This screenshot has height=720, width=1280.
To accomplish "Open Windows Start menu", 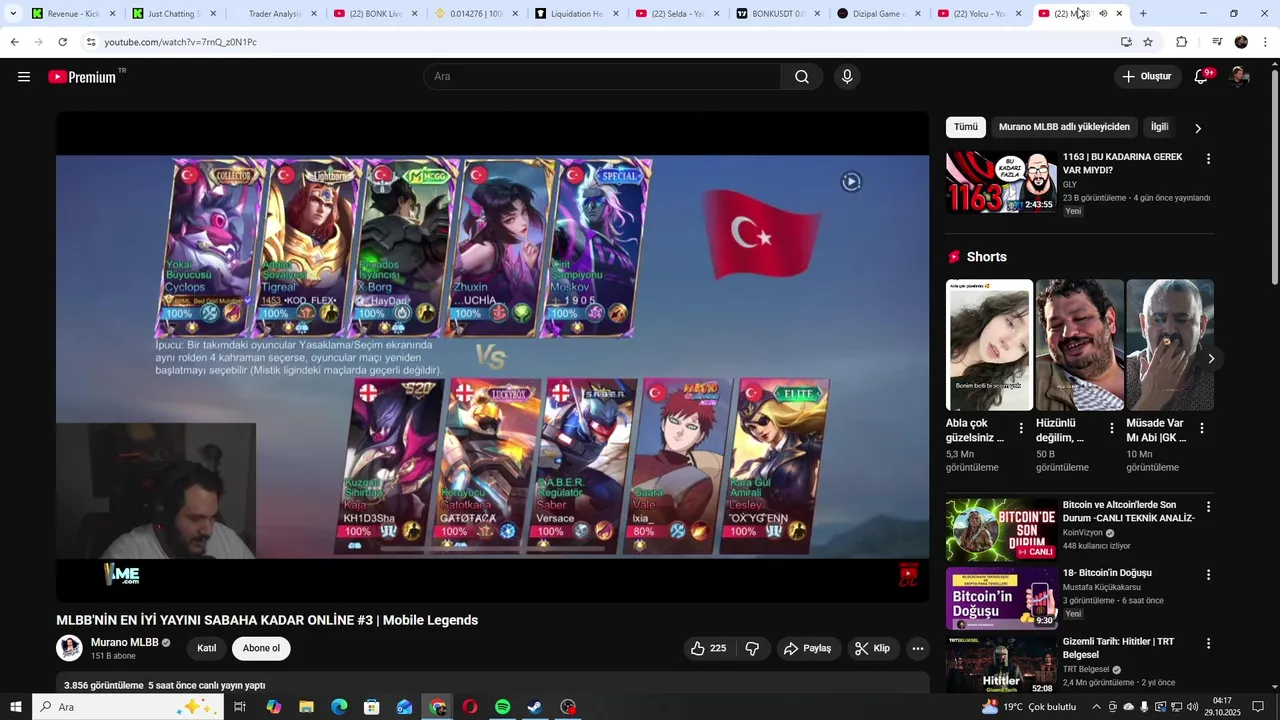I will [14, 707].
